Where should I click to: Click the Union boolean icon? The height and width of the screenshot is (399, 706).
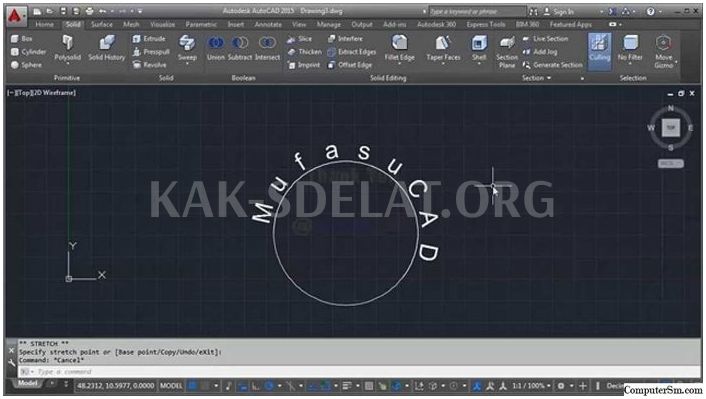(x=216, y=48)
